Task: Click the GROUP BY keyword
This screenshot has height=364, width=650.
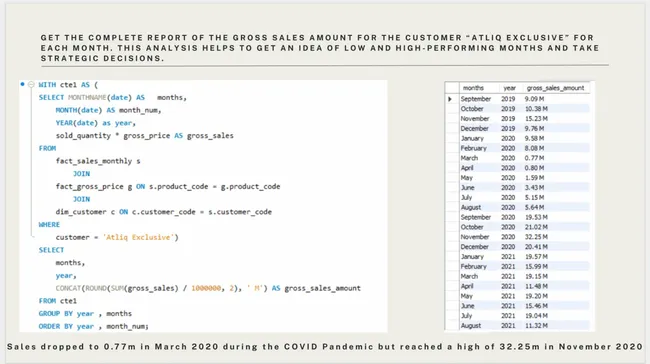Action: tap(56, 314)
